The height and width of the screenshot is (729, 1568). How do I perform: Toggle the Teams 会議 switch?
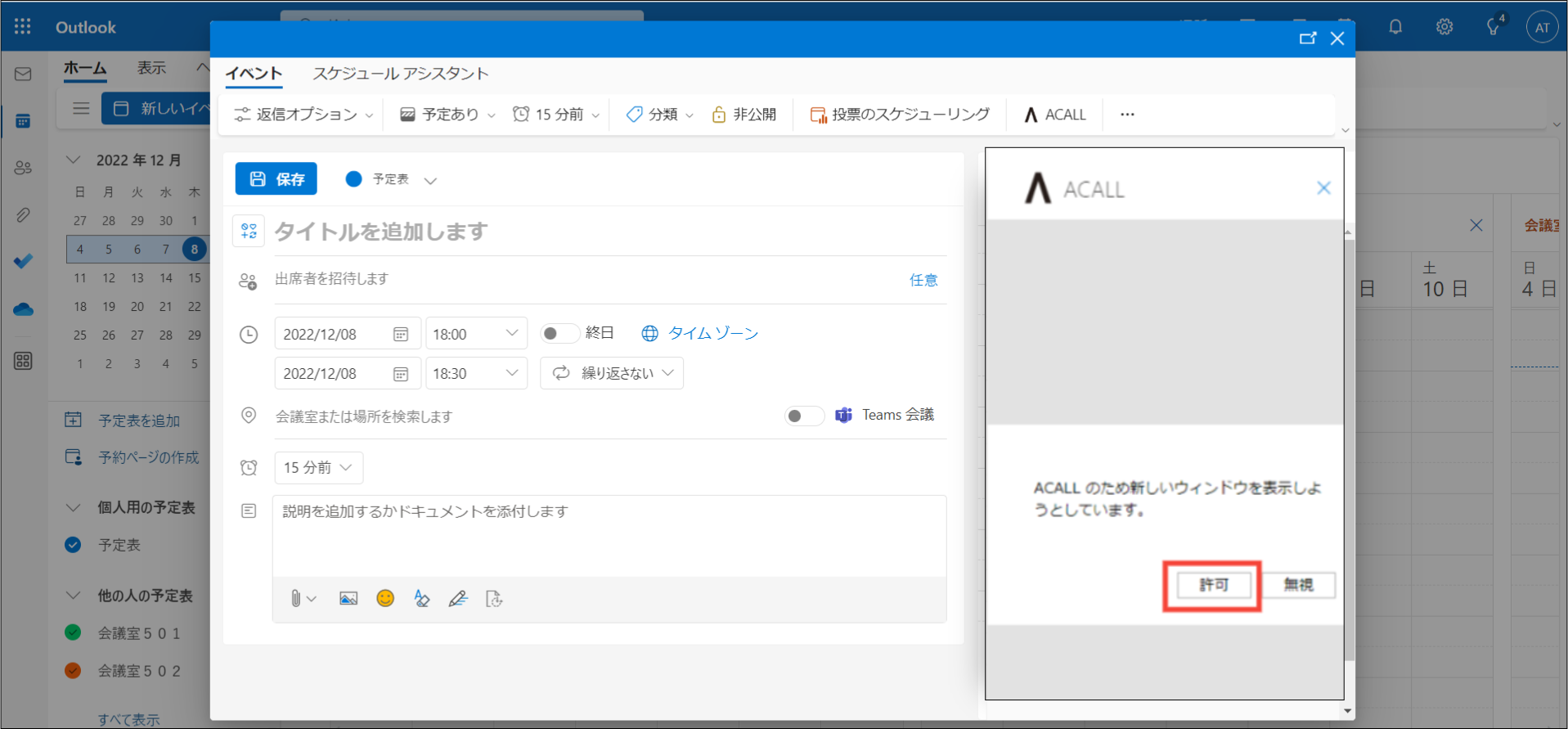point(804,416)
